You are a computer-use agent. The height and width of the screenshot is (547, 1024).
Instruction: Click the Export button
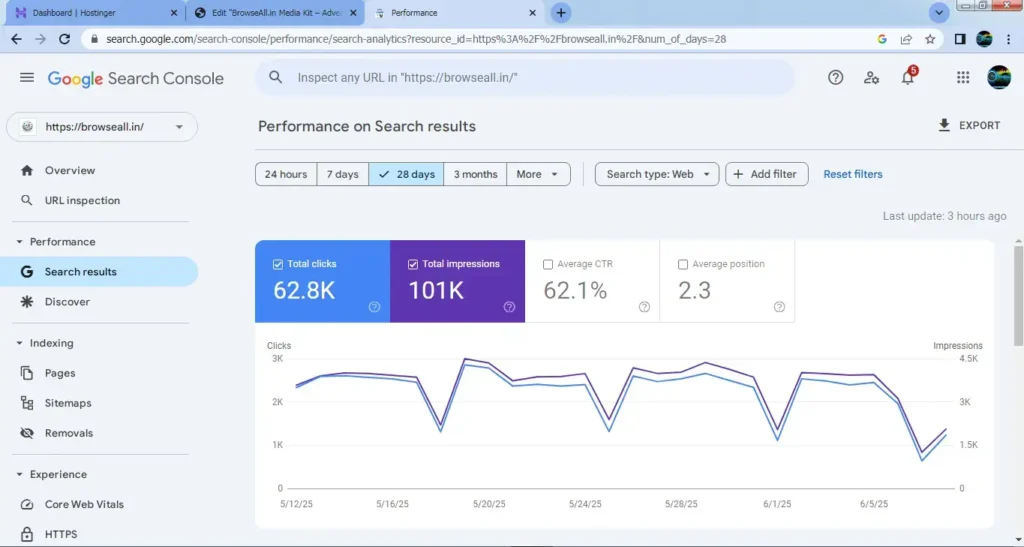tap(969, 125)
